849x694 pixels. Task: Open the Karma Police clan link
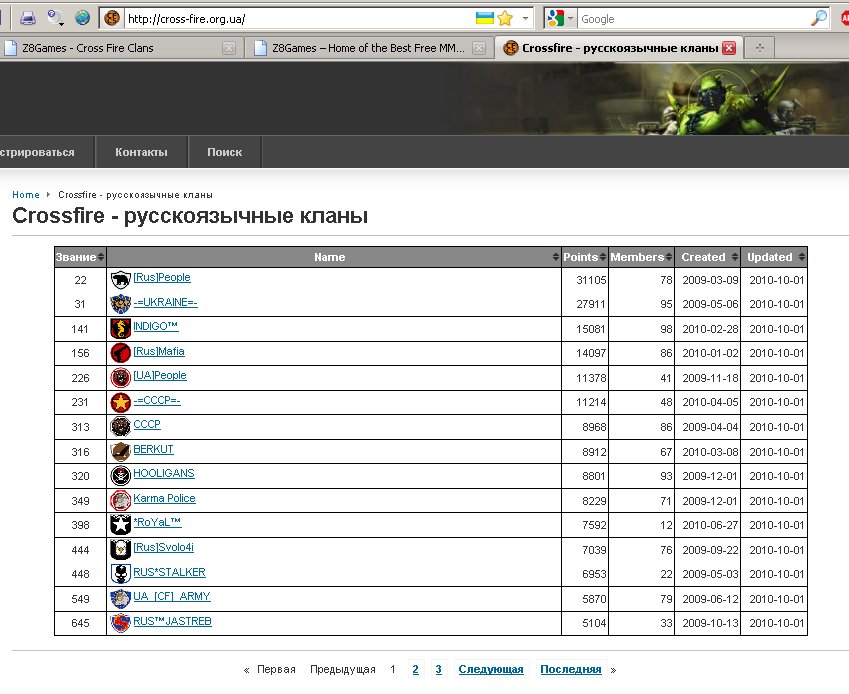pyautogui.click(x=164, y=498)
